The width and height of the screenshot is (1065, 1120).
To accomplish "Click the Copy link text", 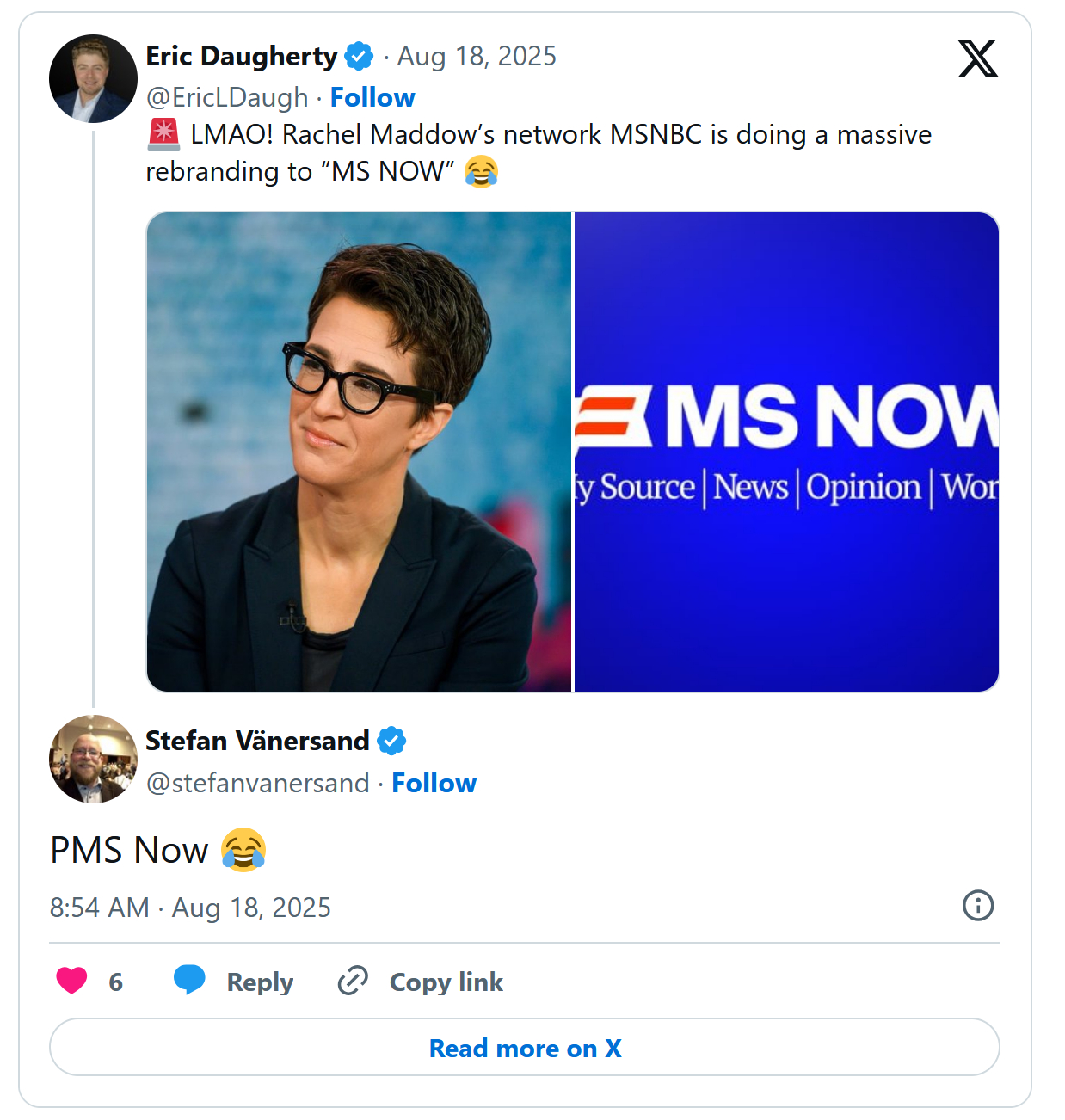I will [446, 982].
